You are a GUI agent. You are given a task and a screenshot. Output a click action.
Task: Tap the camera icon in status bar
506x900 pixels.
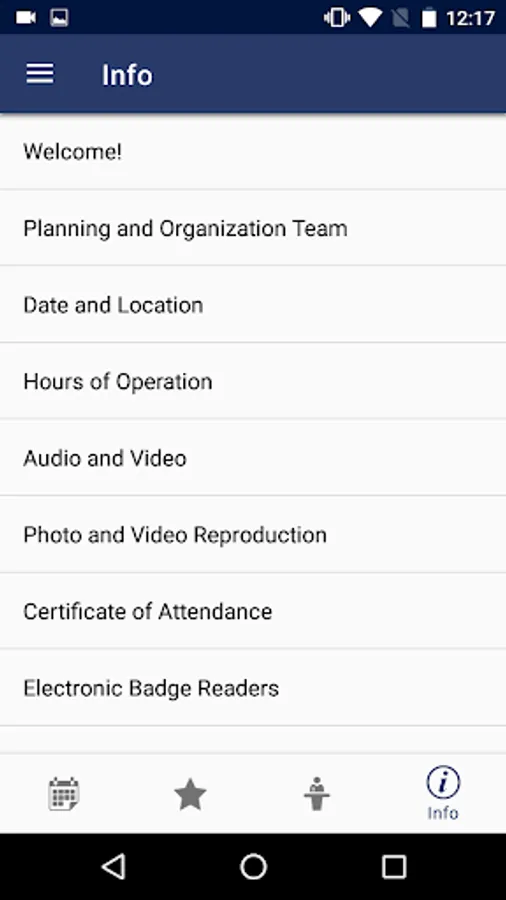[26, 18]
